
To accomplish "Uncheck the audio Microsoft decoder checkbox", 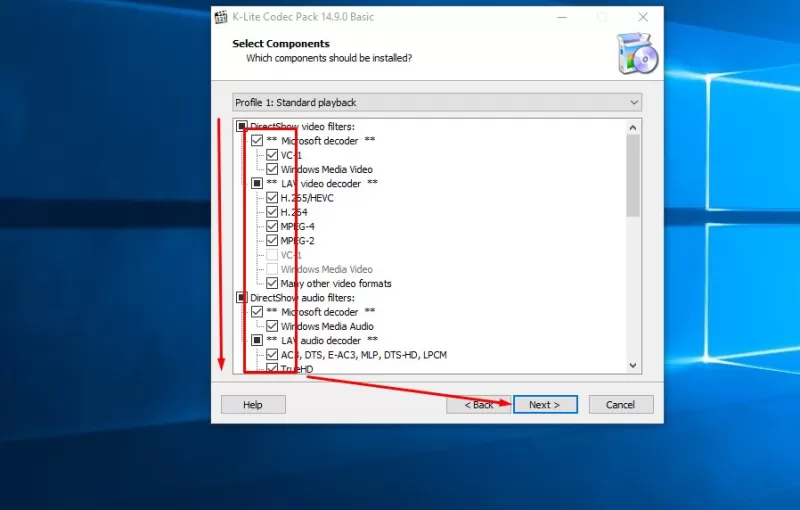I will click(257, 312).
